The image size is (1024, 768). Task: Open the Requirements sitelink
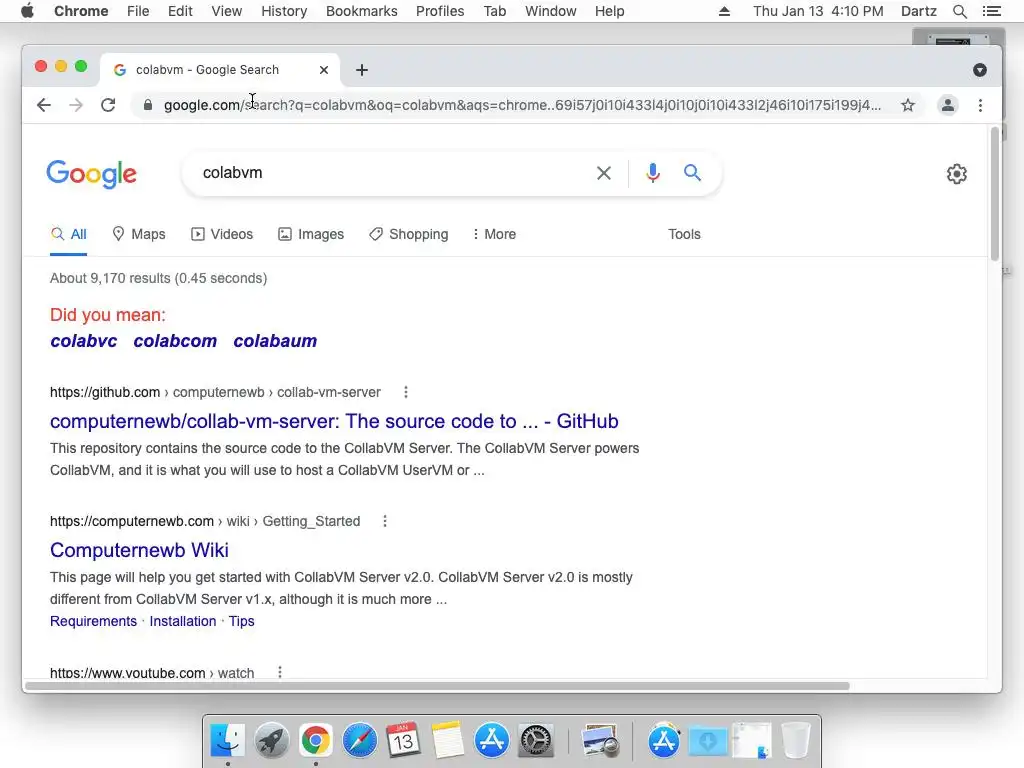click(x=93, y=621)
